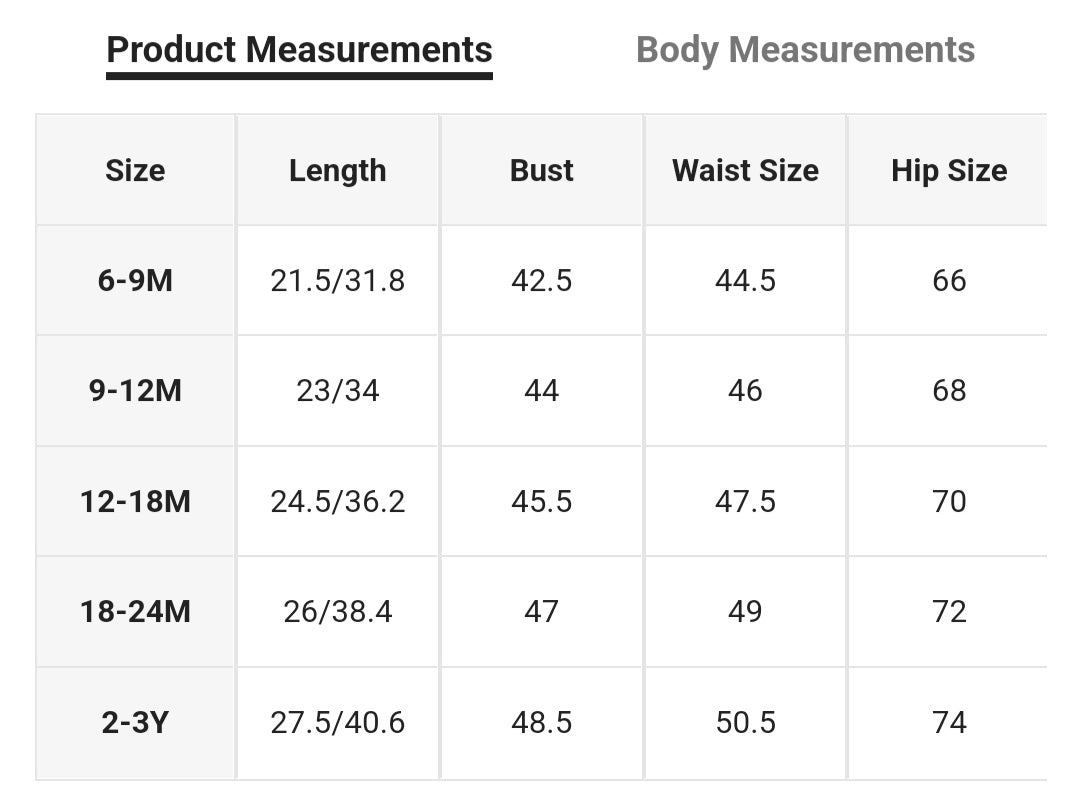Click the 21.5/31.8 length cell

pos(337,281)
